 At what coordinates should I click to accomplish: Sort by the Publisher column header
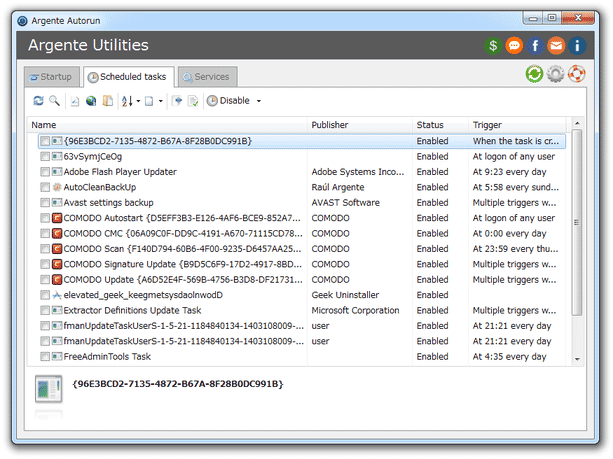[x=360, y=125]
